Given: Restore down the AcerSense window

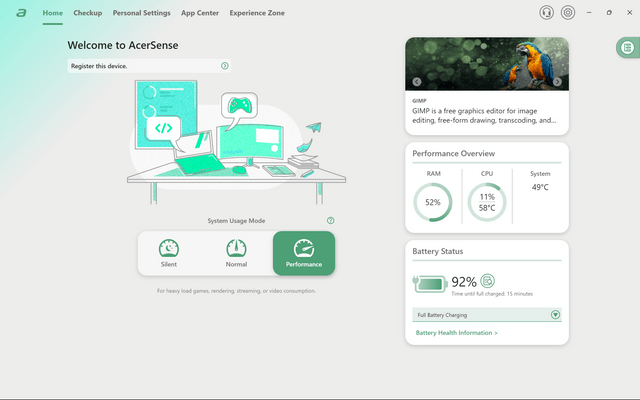Looking at the screenshot, I should pyautogui.click(x=609, y=13).
